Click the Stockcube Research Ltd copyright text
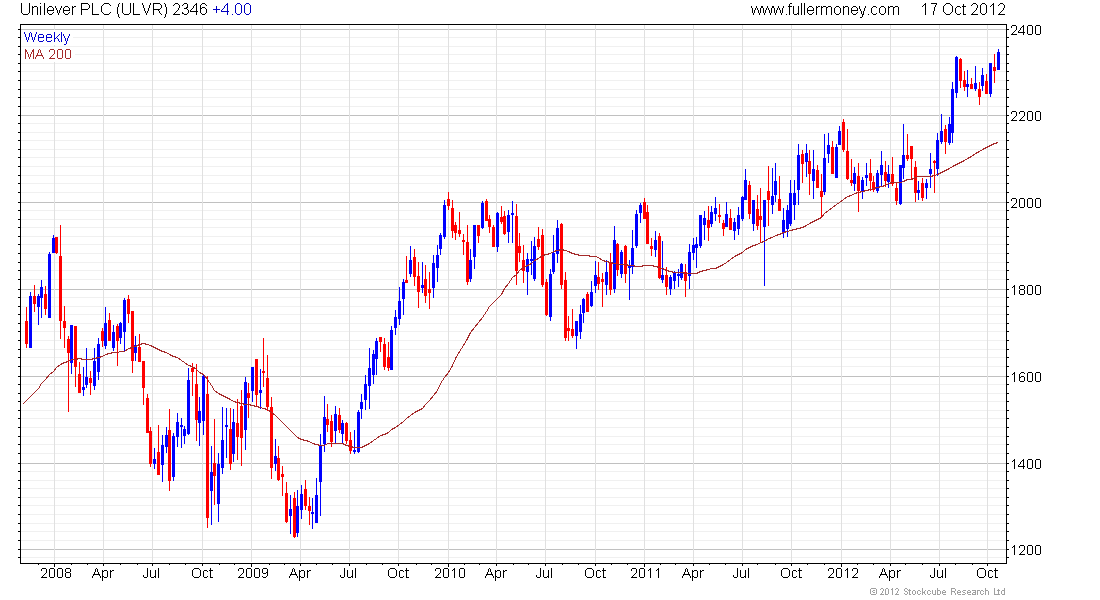The height and width of the screenshot is (600, 1100). pos(937,592)
